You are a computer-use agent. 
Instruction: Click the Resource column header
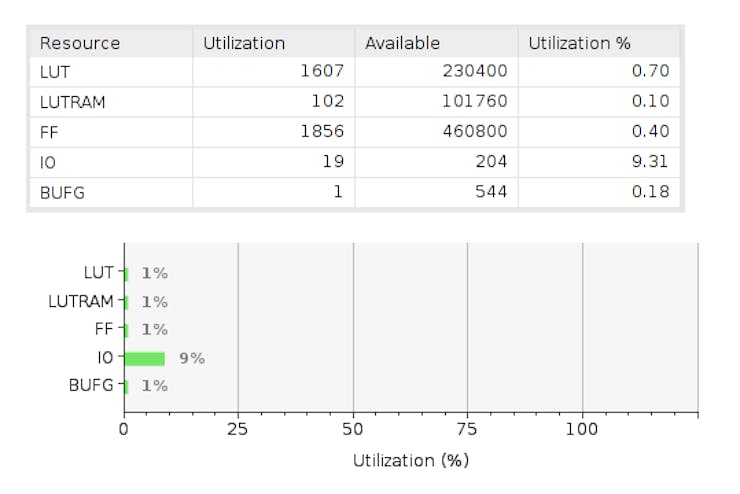click(80, 43)
